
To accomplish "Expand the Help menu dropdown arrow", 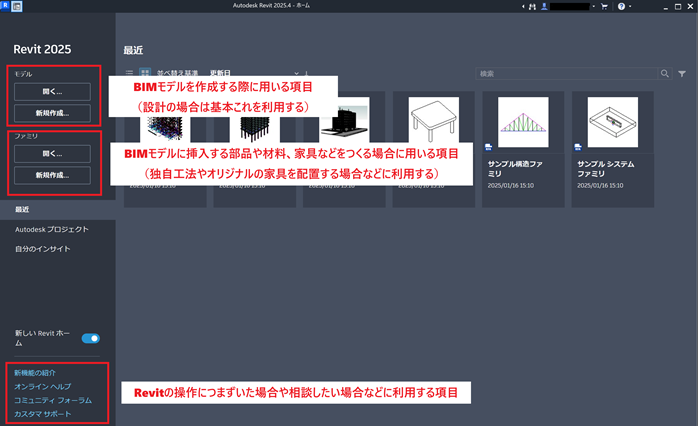I will [629, 6].
